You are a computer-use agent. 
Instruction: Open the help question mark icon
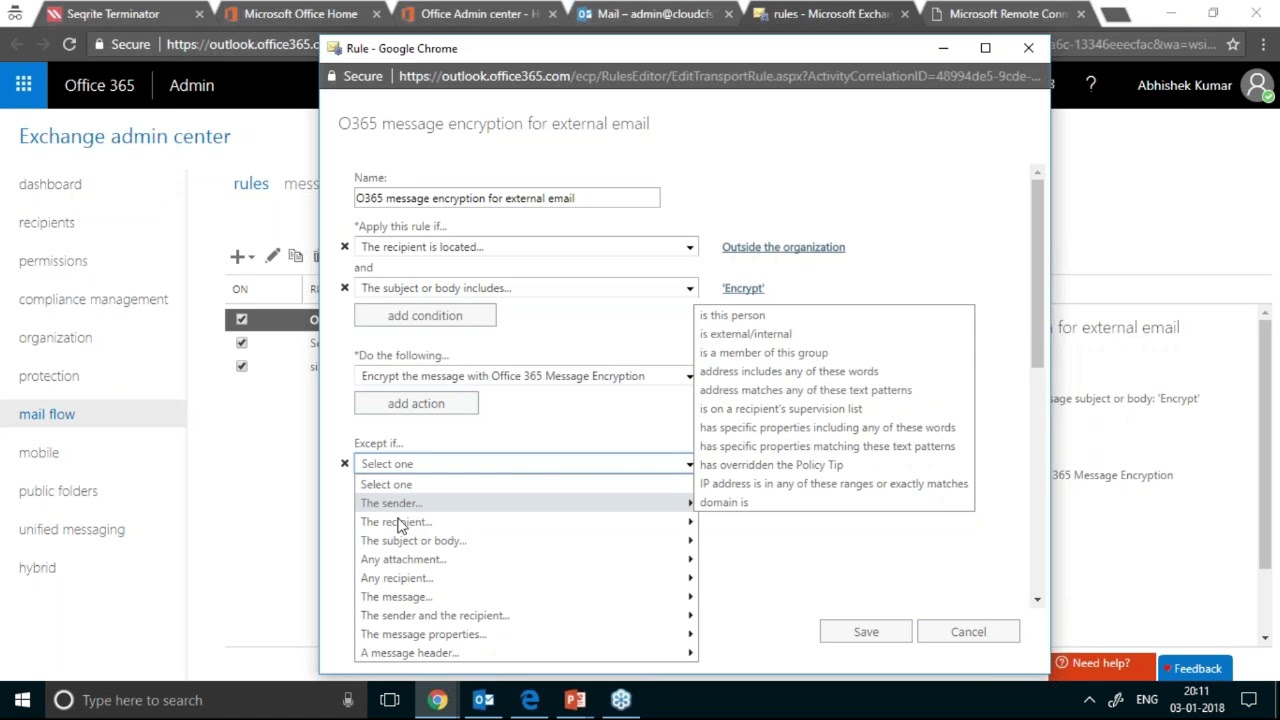point(1091,85)
